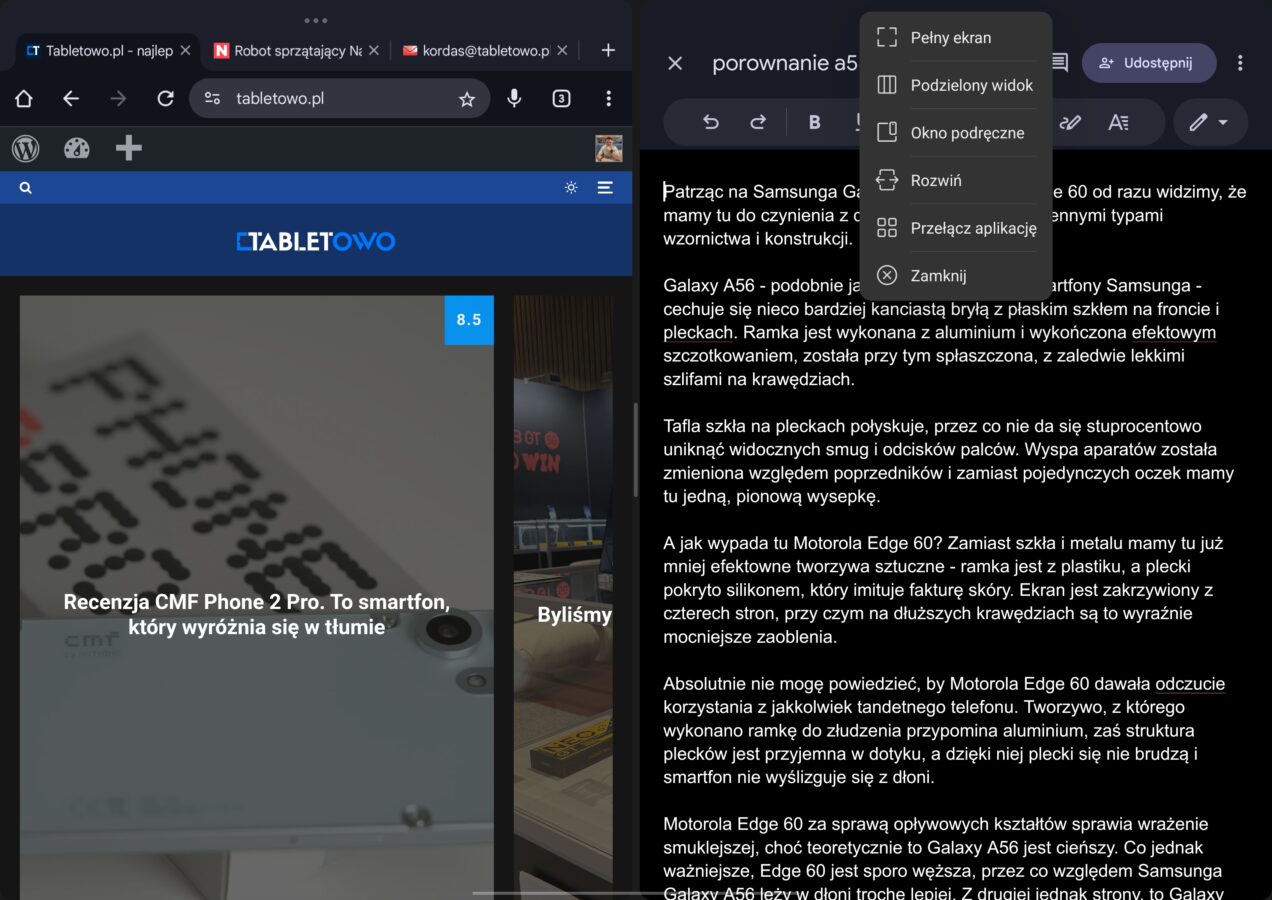Choose Przełącz aplikację option
This screenshot has height=900, width=1272.
point(956,228)
